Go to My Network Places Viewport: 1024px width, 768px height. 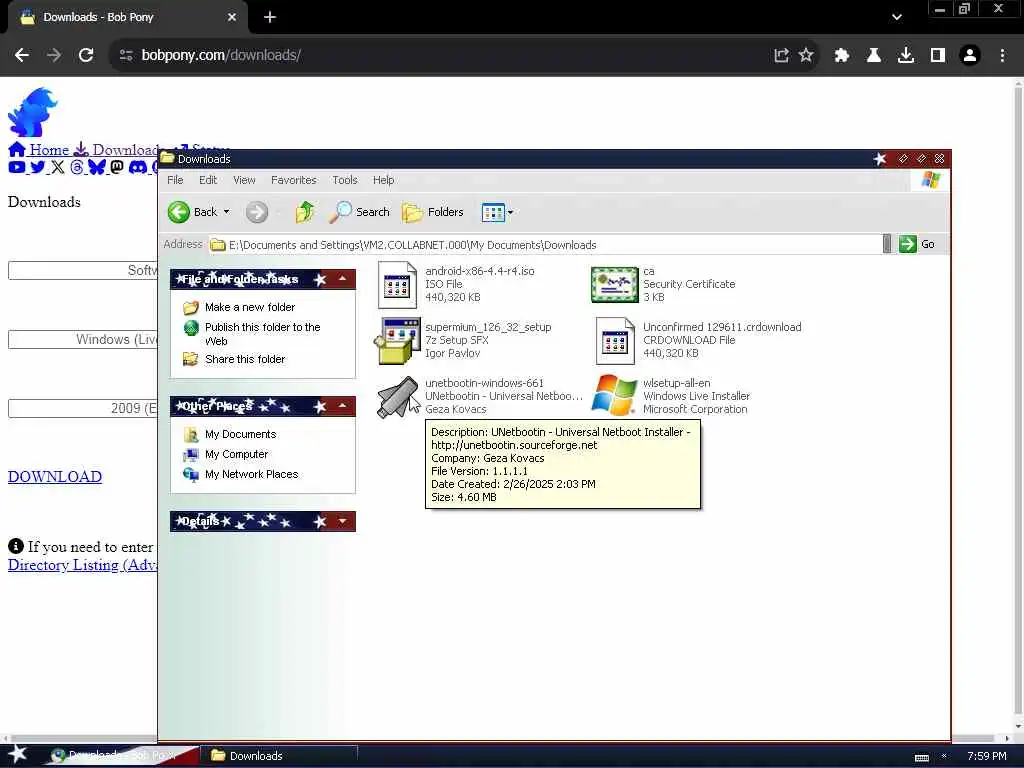tap(251, 474)
